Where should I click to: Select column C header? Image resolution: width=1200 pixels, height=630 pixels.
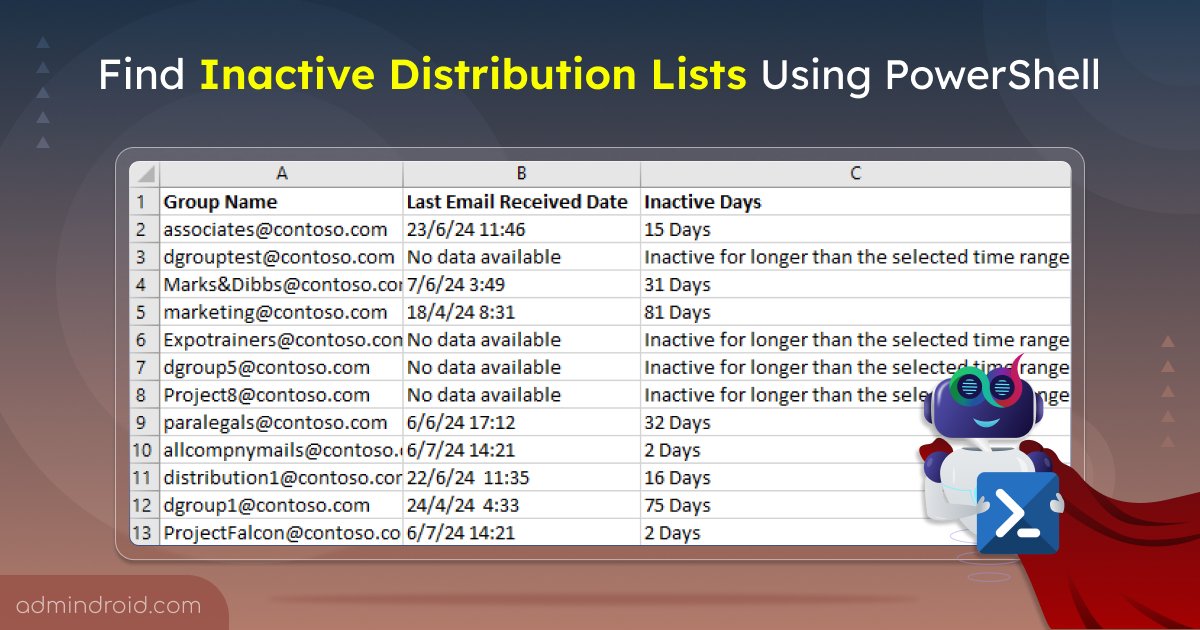[x=856, y=173]
